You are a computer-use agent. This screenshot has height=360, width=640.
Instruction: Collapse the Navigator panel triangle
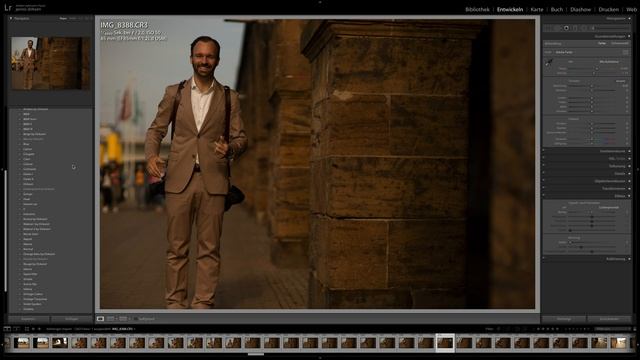(11, 18)
